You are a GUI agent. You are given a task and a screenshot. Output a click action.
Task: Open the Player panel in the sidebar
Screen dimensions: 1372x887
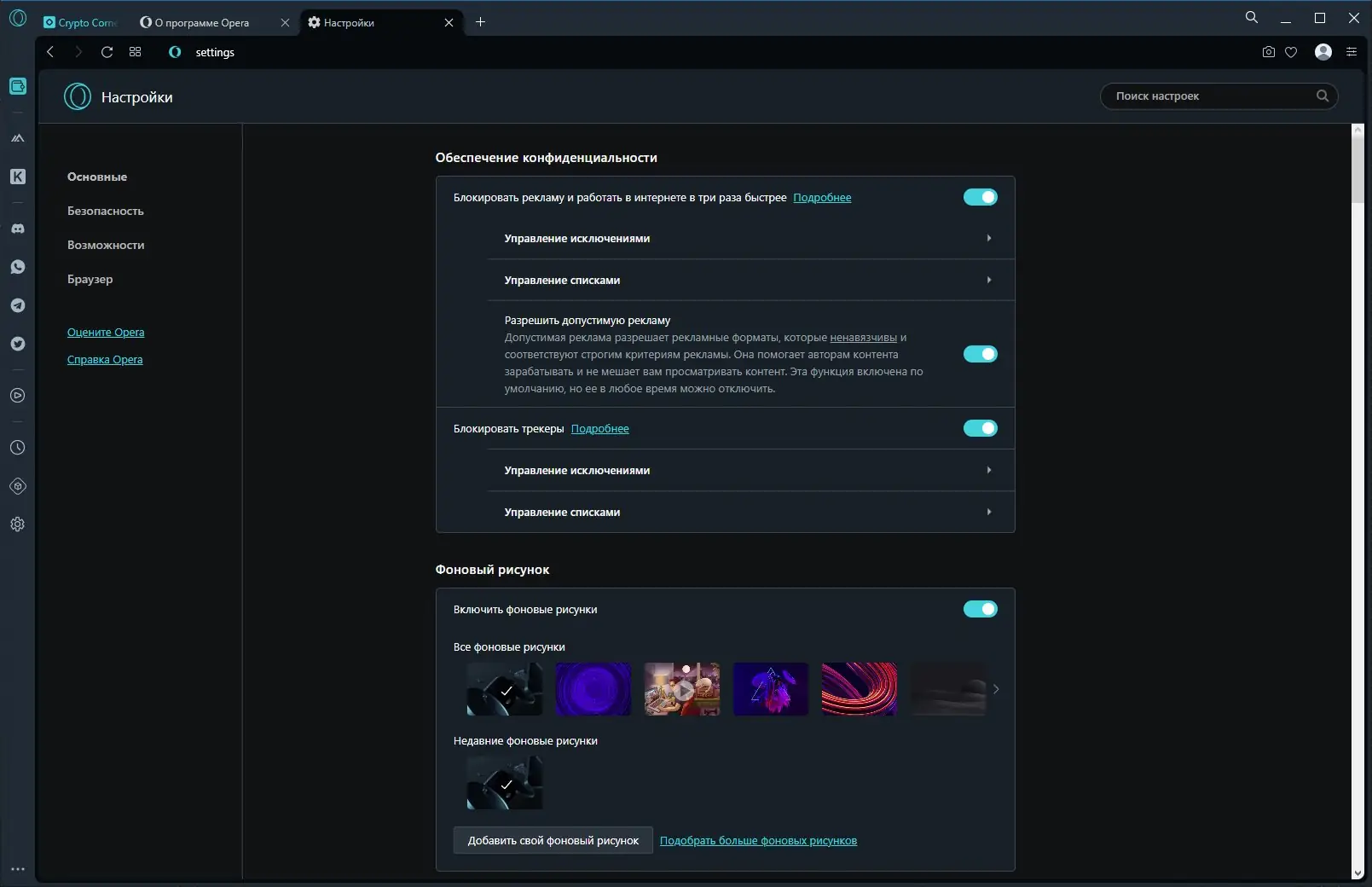coord(18,396)
